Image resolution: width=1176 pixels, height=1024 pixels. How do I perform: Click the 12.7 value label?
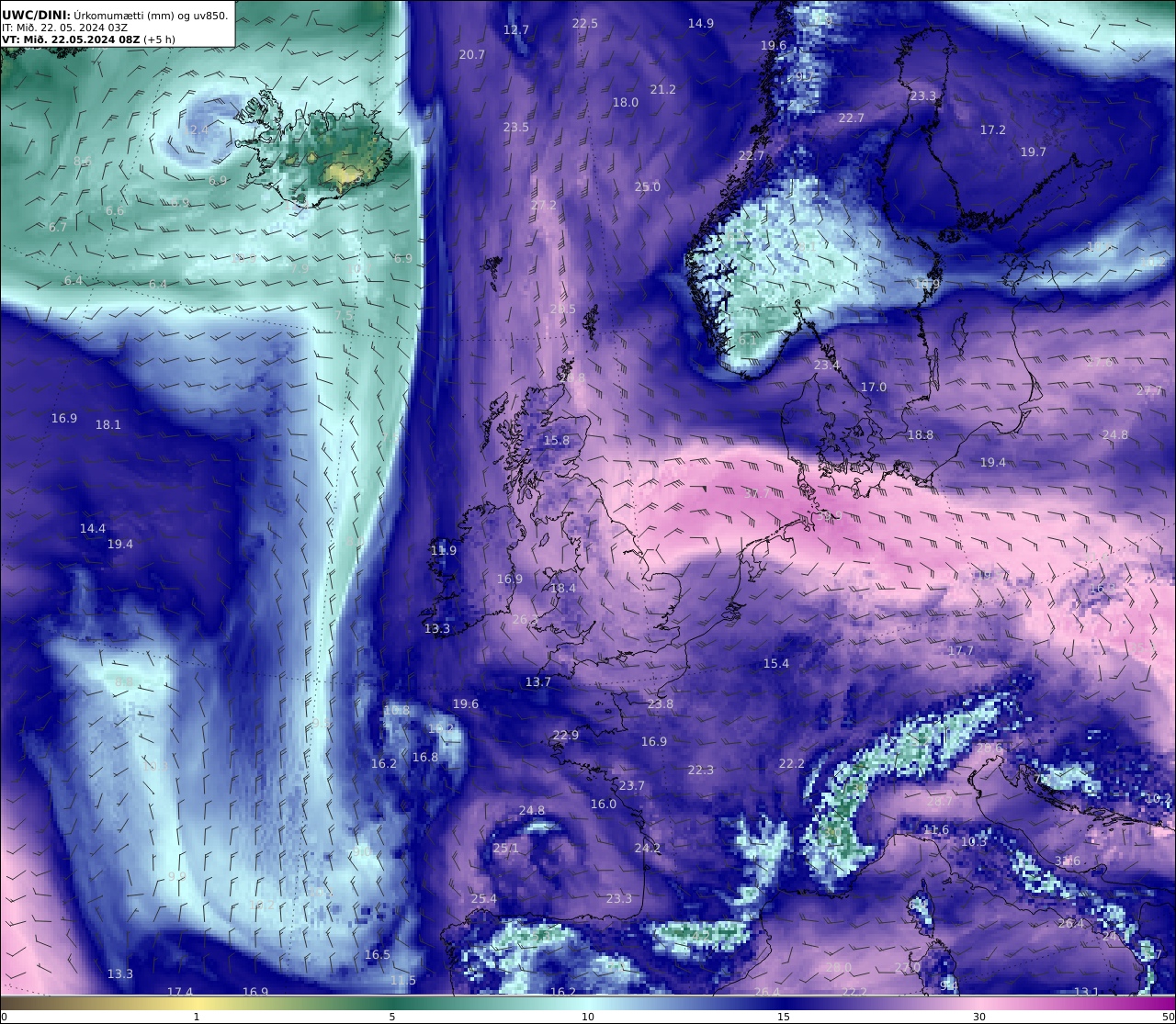516,30
